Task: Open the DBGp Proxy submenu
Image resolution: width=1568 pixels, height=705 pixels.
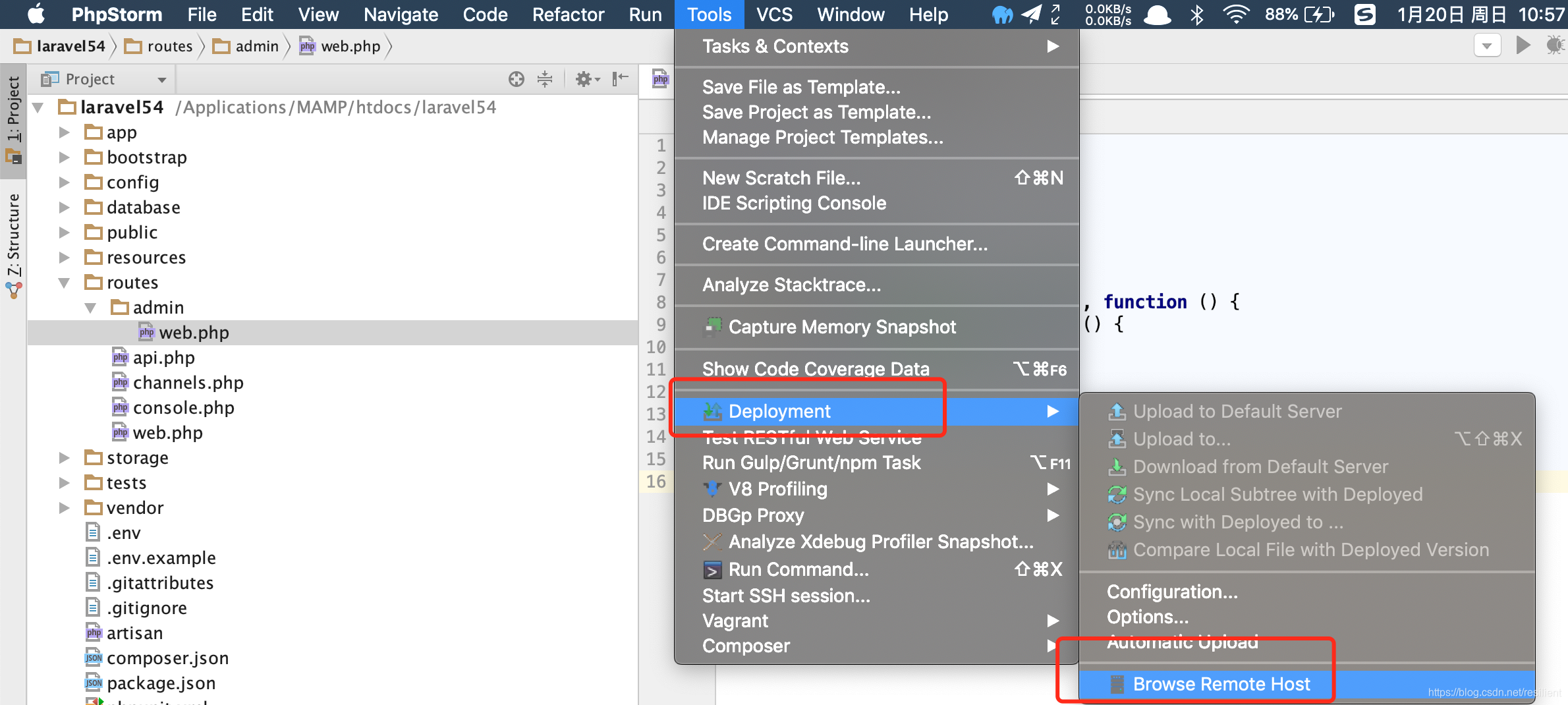Action: pos(876,515)
